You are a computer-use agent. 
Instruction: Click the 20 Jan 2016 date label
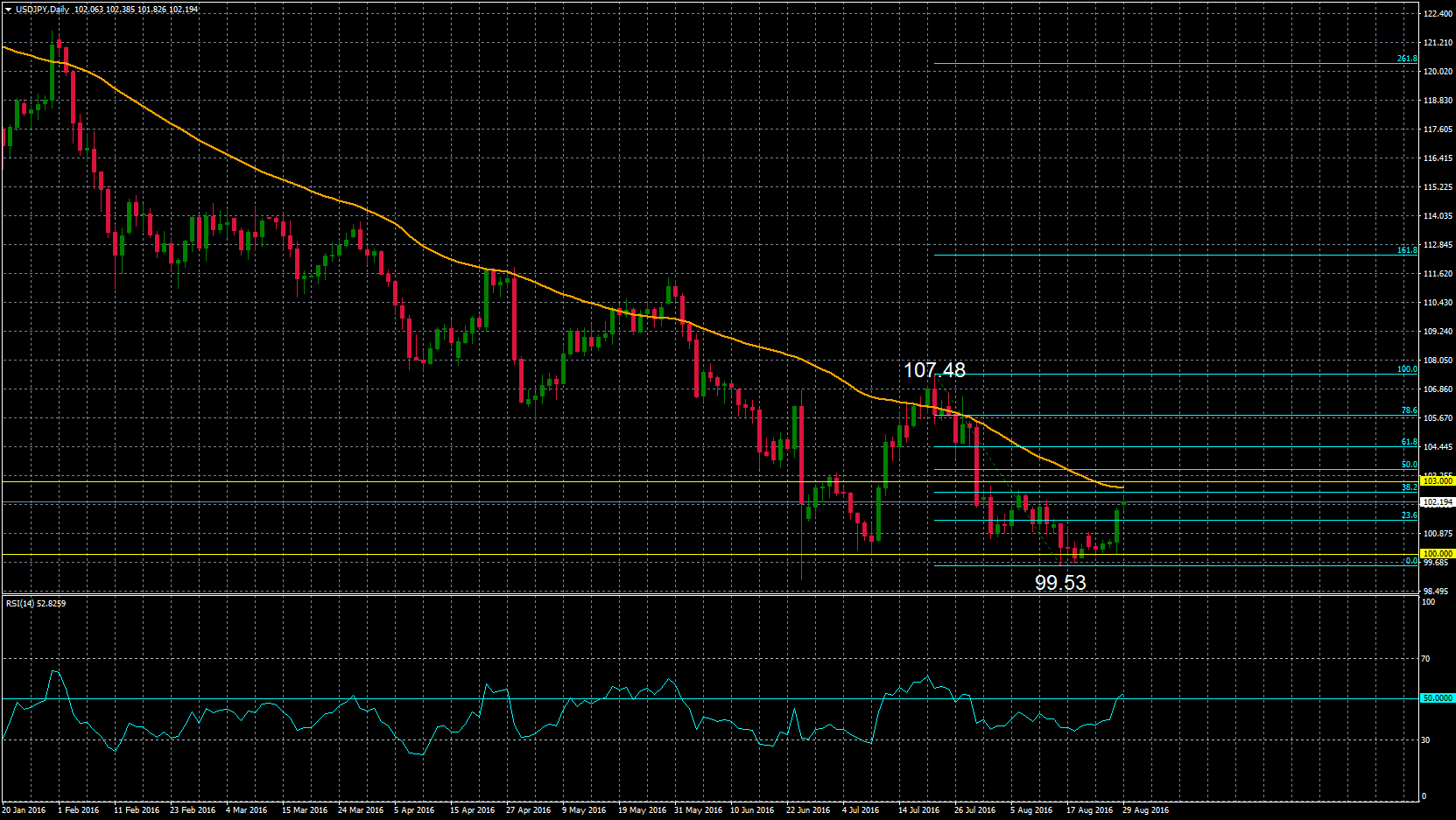pyautogui.click(x=25, y=810)
